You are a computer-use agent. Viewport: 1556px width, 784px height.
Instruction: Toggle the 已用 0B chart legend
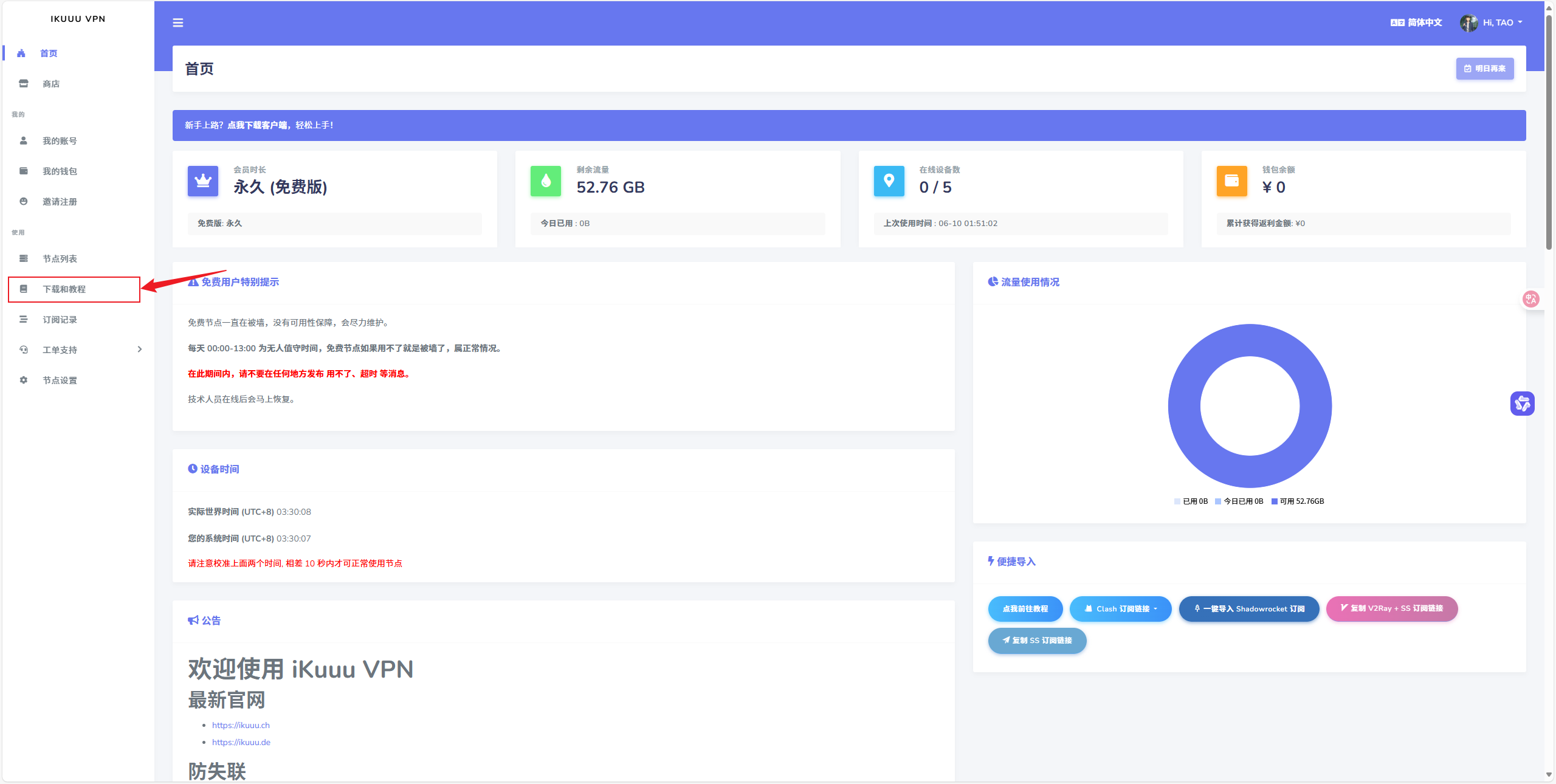click(1191, 501)
